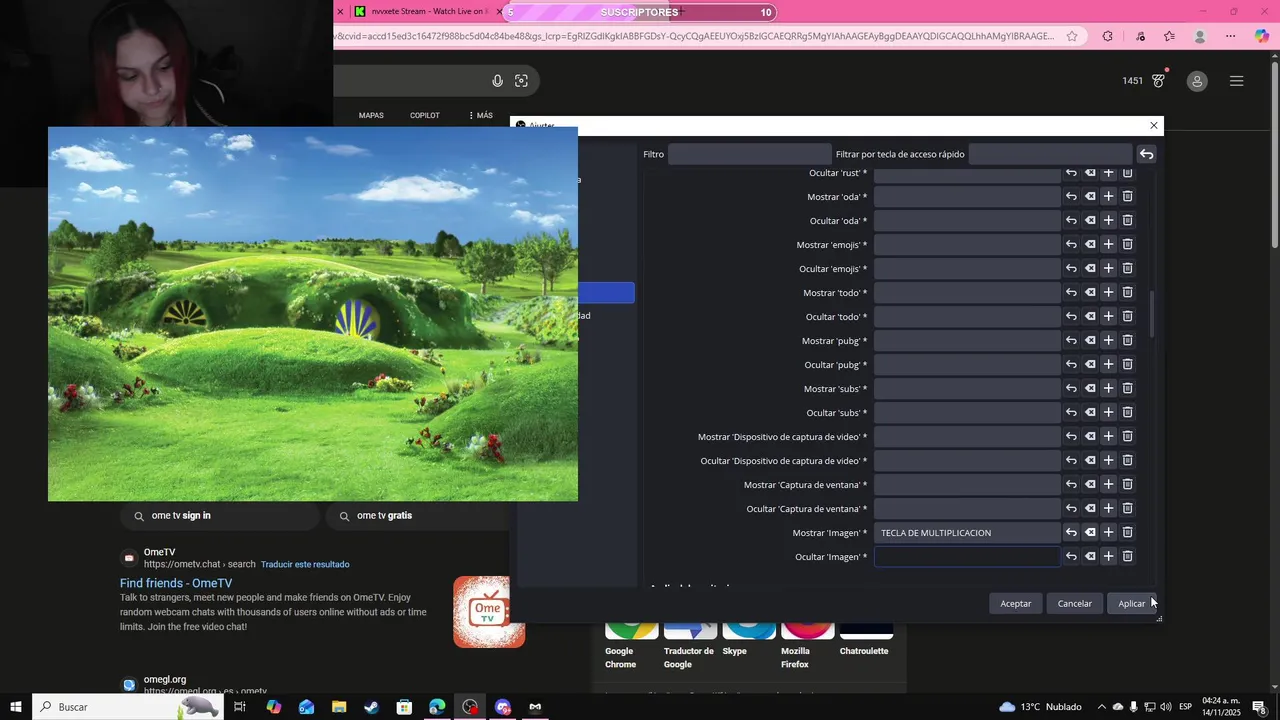This screenshot has height=720, width=1280.
Task: Delete hotkey binding for Ocultar 'emojis'
Action: tap(1127, 269)
